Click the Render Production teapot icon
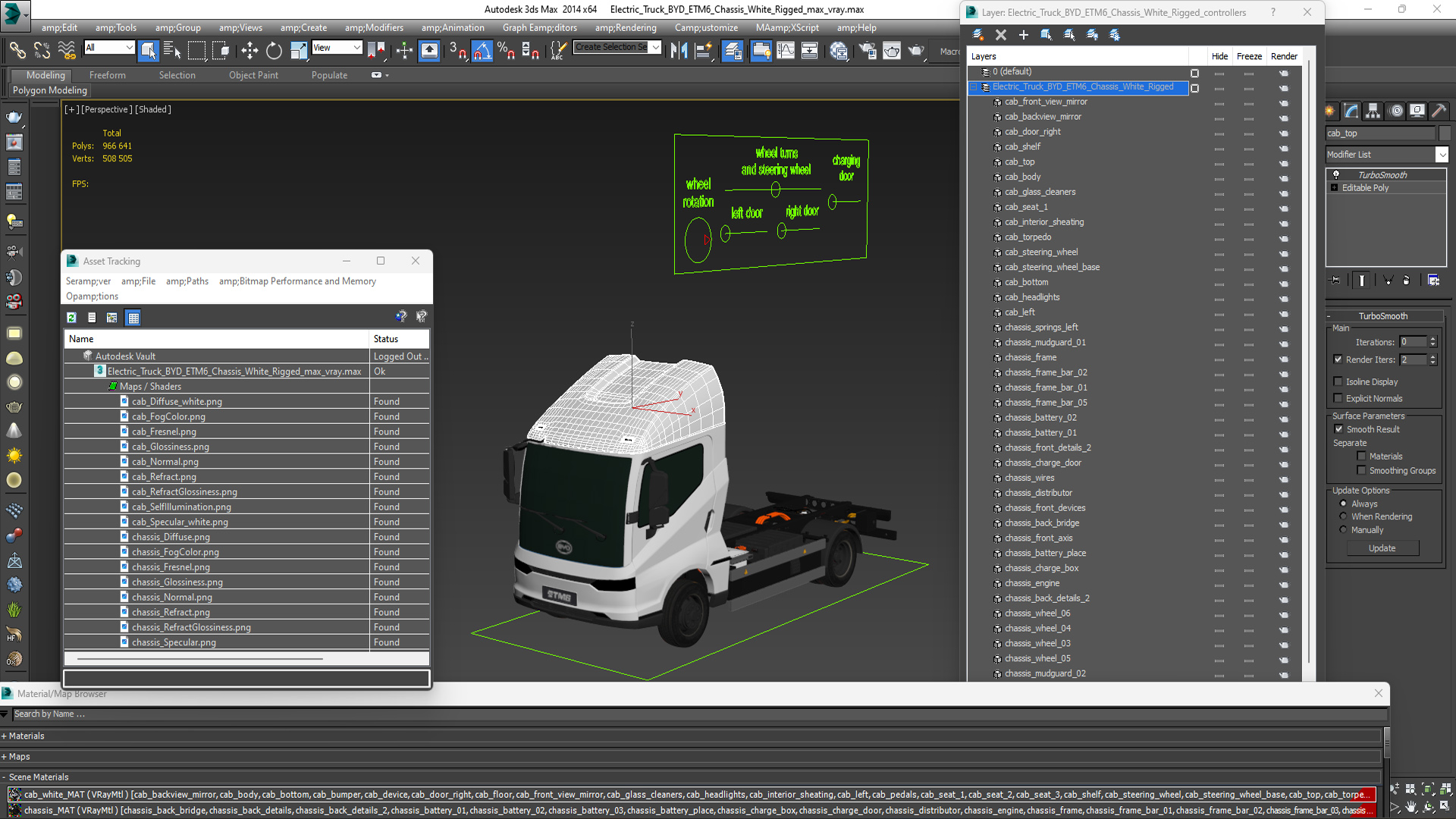Viewport: 1456px width, 819px height. click(x=916, y=50)
